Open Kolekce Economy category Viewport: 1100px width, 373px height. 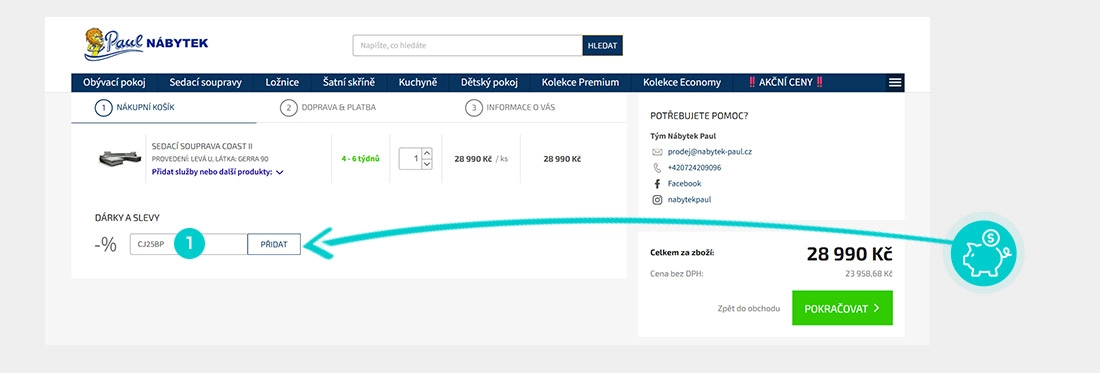[x=682, y=83]
